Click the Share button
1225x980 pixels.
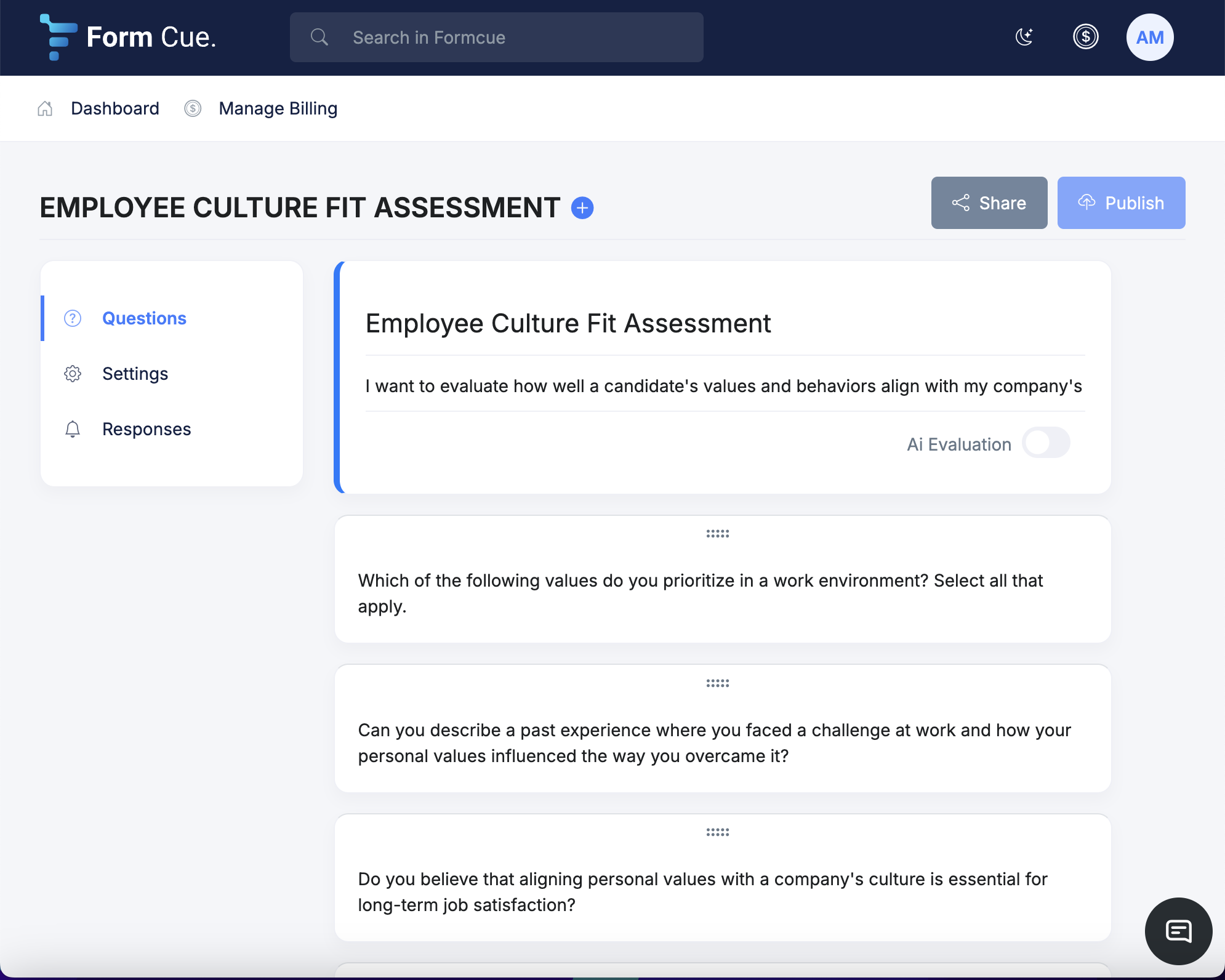tap(989, 203)
